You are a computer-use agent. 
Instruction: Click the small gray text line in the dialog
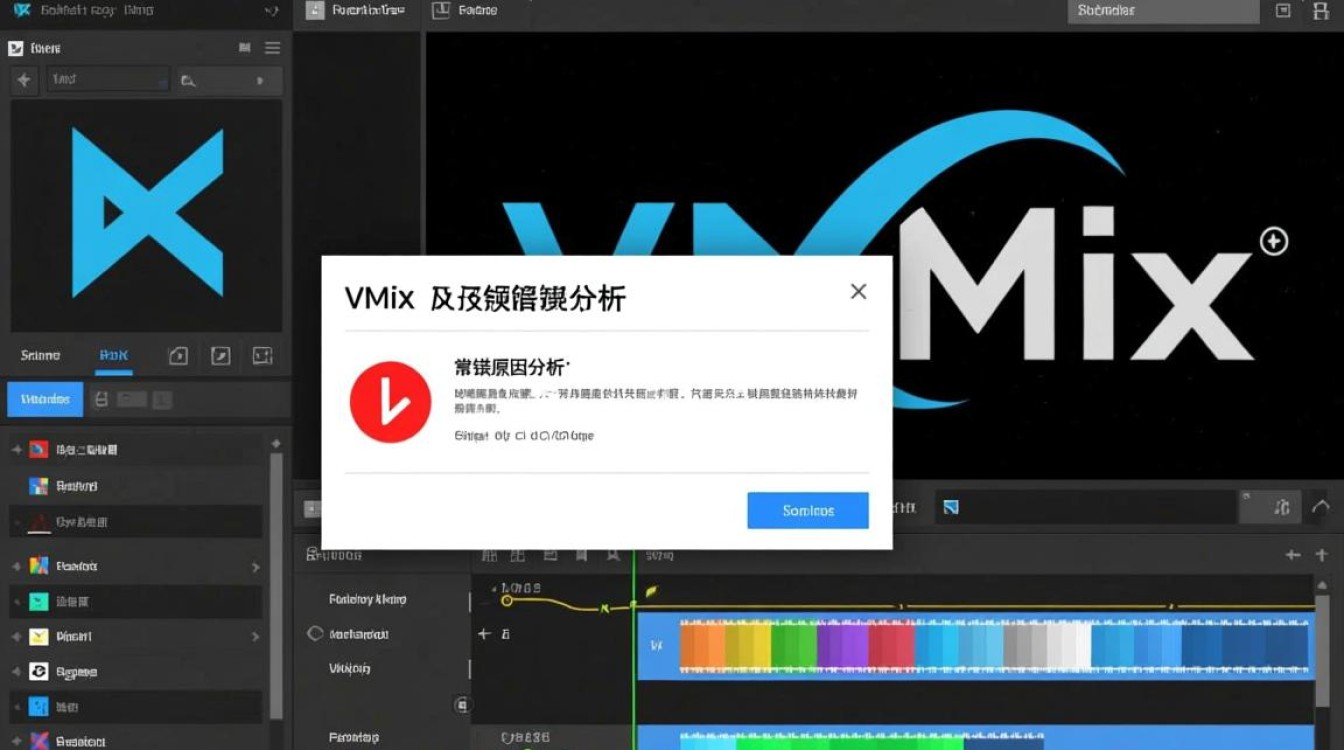click(x=524, y=436)
